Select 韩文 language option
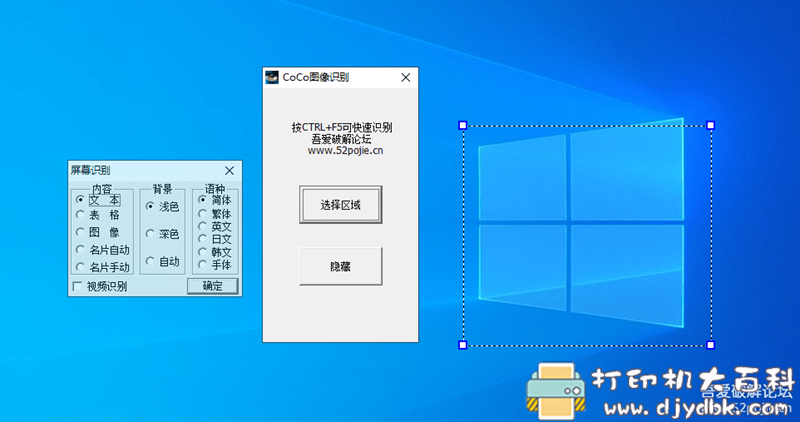The height and width of the screenshot is (422, 800). click(203, 252)
